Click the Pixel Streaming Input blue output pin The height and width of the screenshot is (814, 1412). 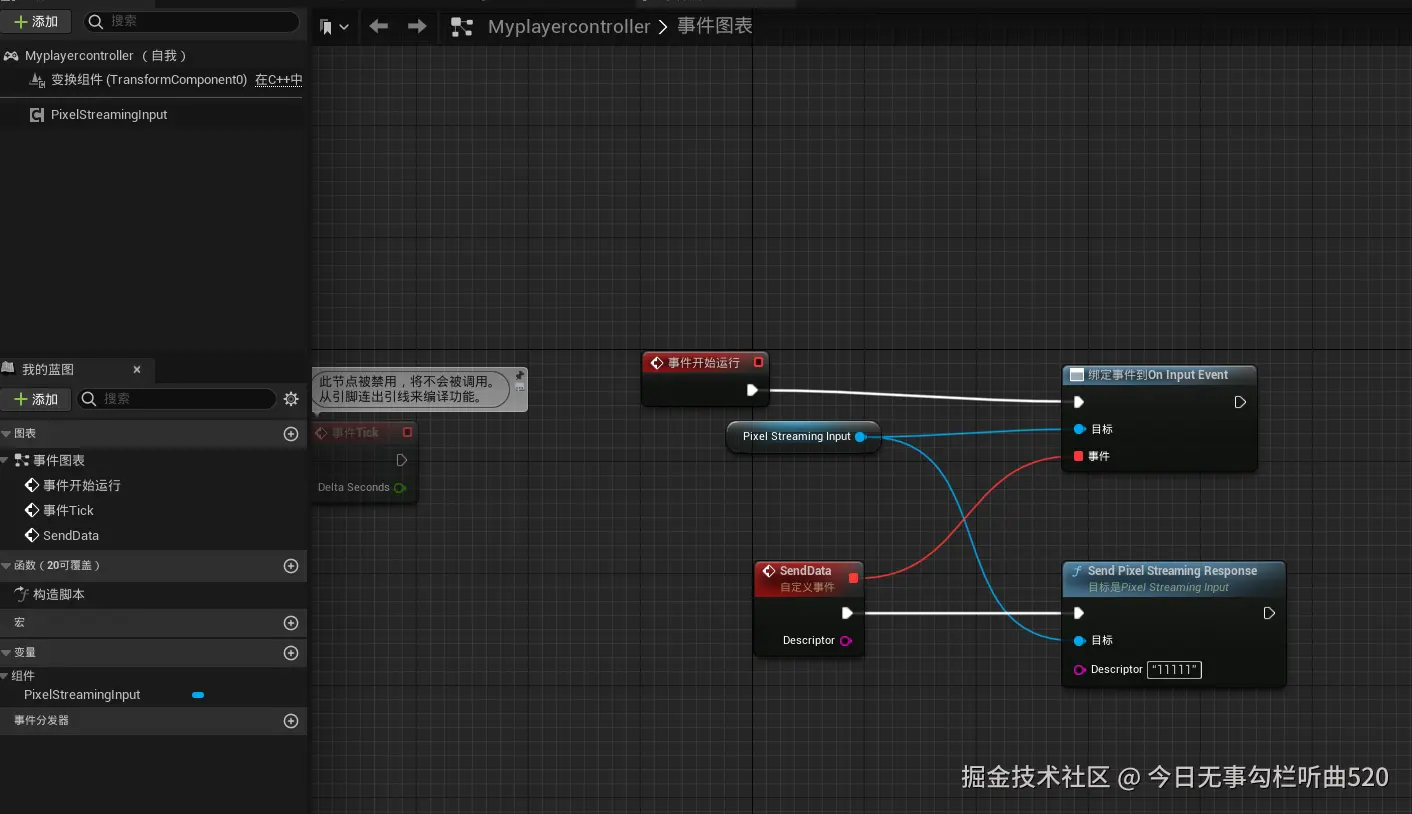pyautogui.click(x=860, y=437)
